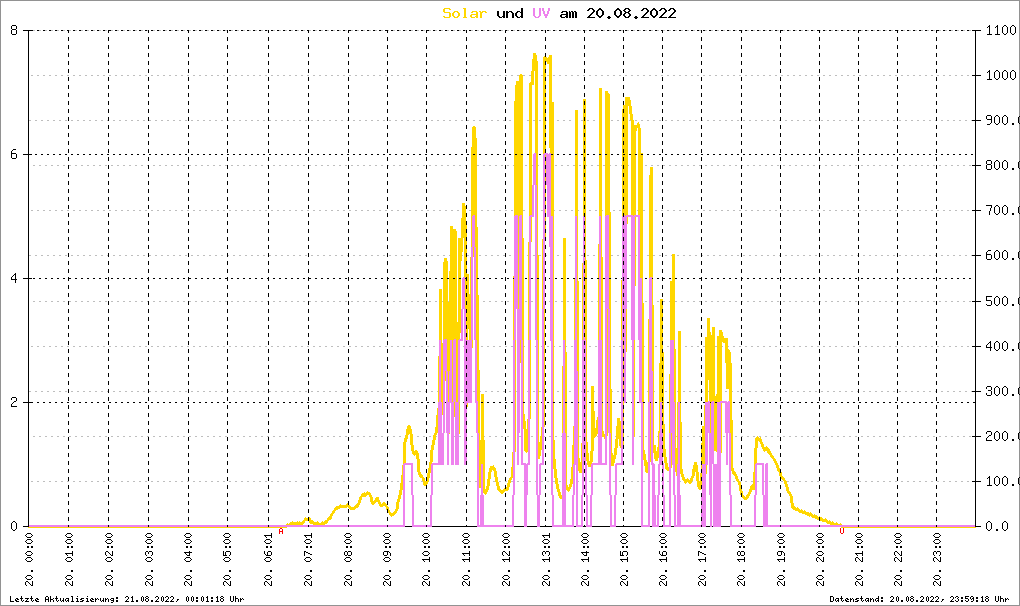
Task: Click the right axis value 300.0
Action: point(1002,391)
